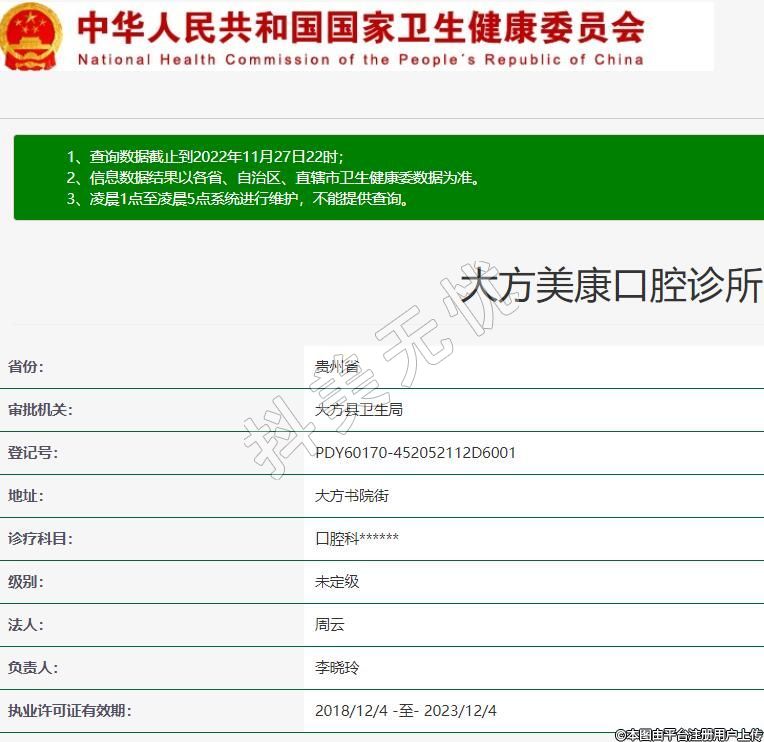Click the license validity dates 2018/12/4 -至- 2023/12/4
This screenshot has width=764, height=742.
tap(405, 711)
